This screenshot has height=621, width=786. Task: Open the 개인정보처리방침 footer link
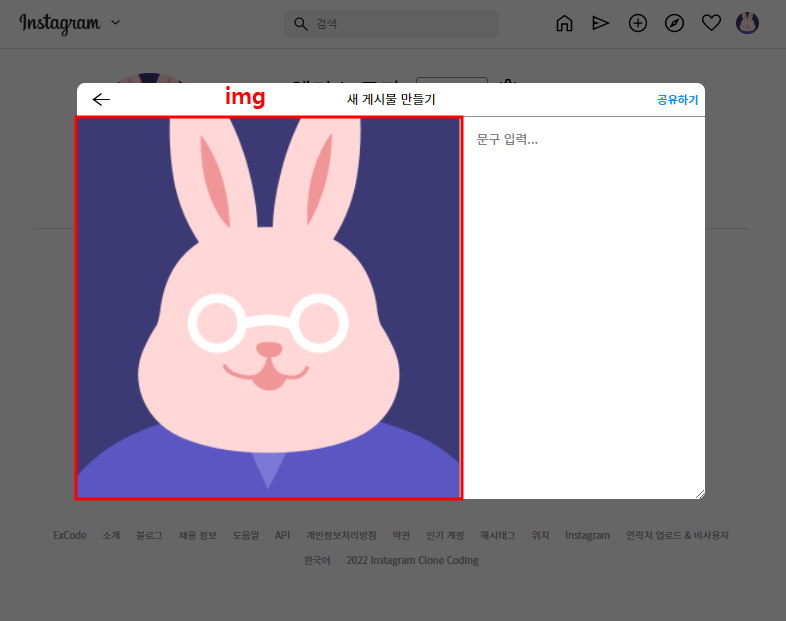click(x=341, y=535)
